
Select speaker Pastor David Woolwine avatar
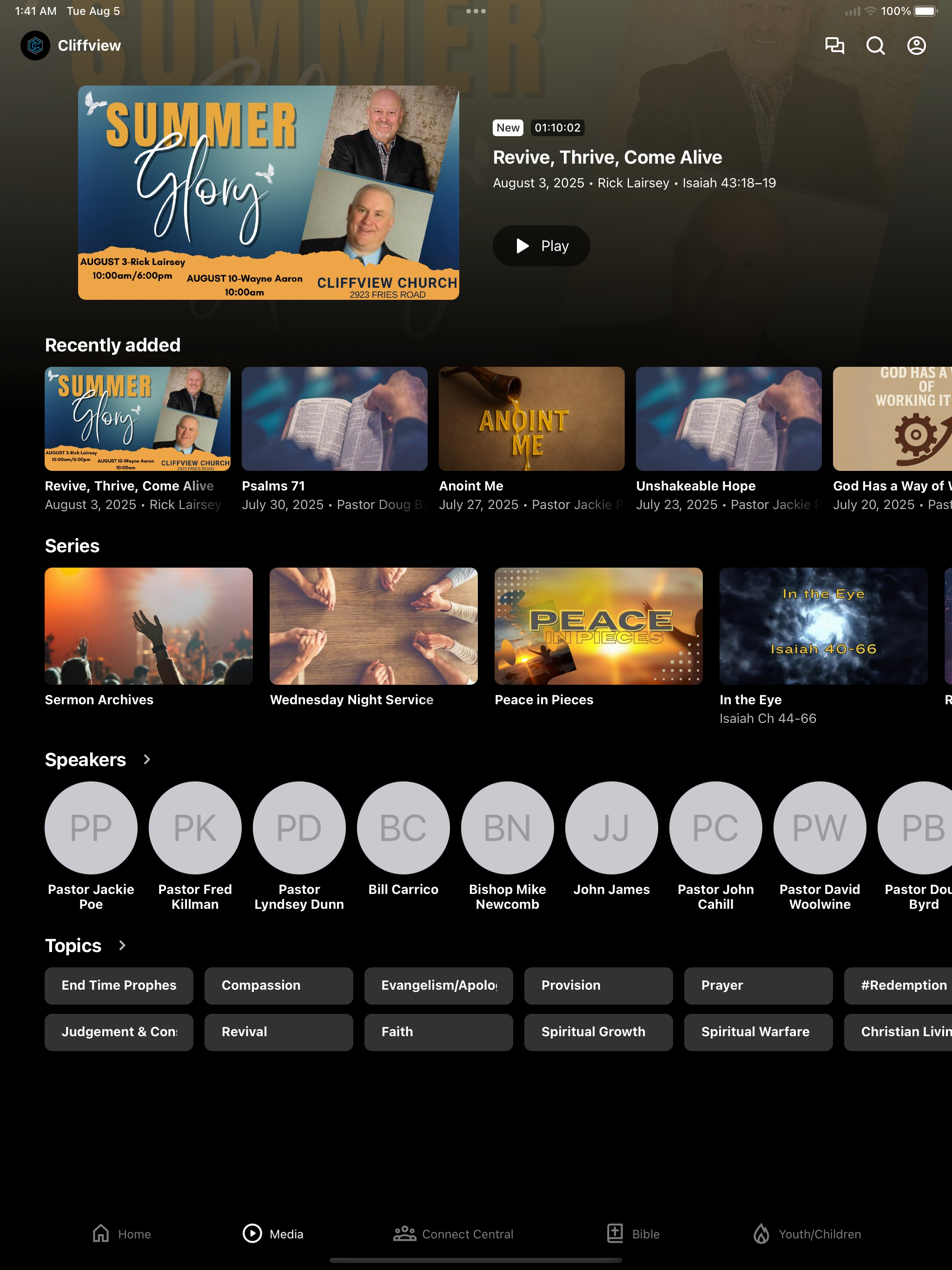click(x=820, y=828)
